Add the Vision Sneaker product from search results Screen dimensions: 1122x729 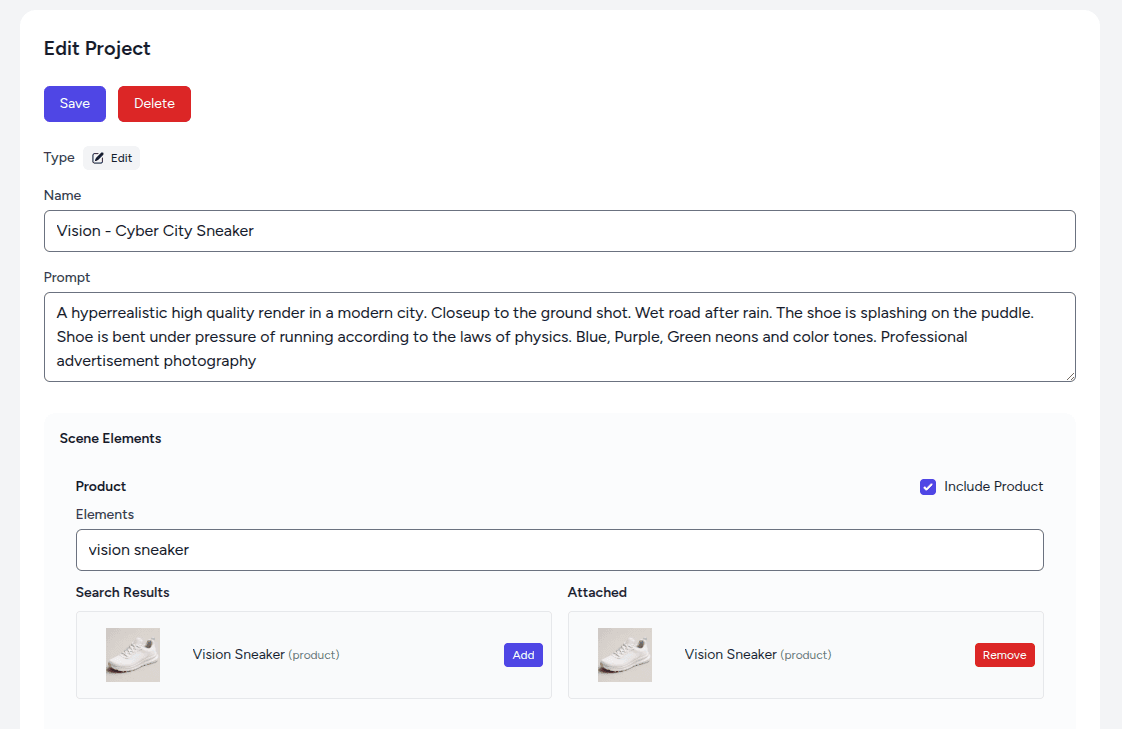[x=523, y=655]
